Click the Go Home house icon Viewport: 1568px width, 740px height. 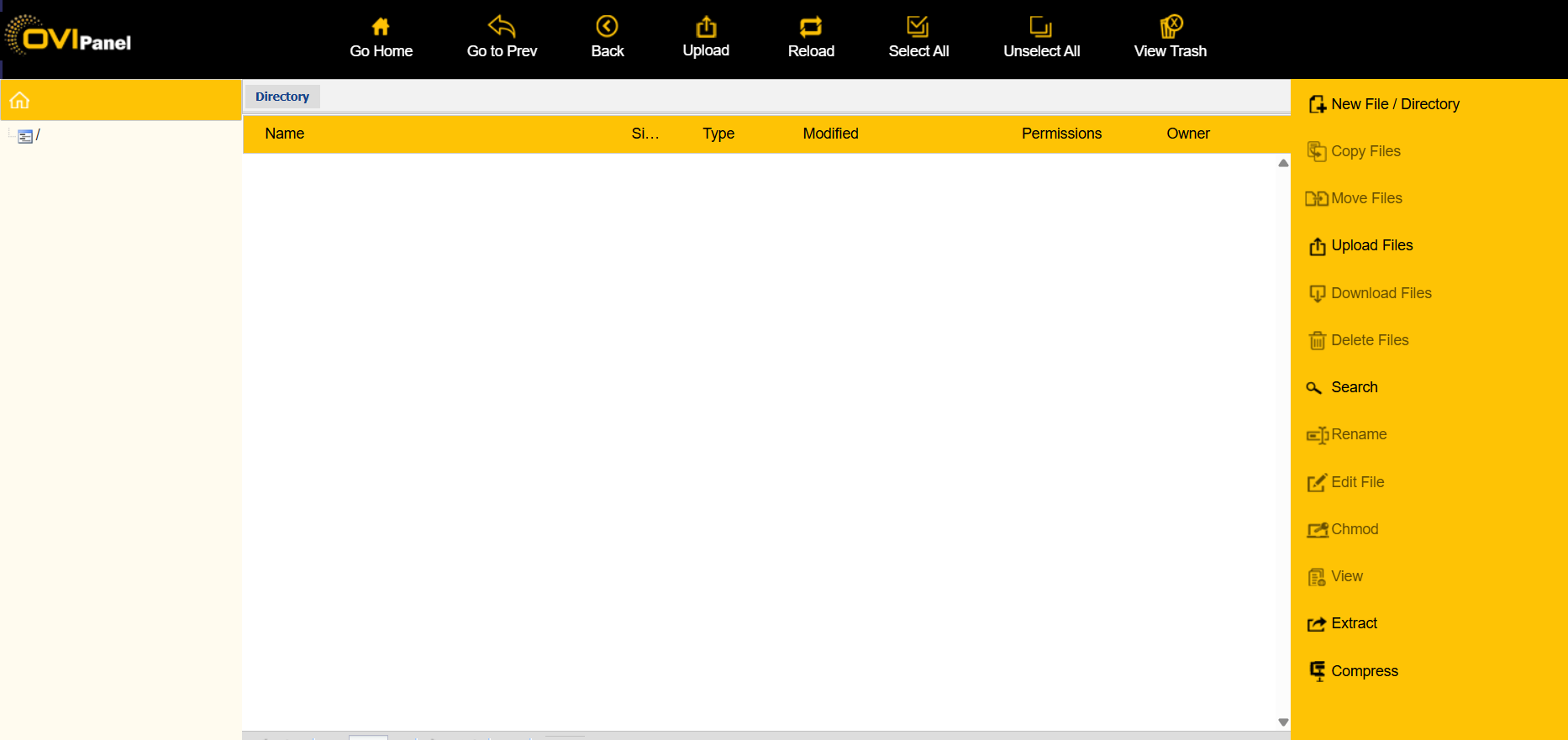click(381, 27)
